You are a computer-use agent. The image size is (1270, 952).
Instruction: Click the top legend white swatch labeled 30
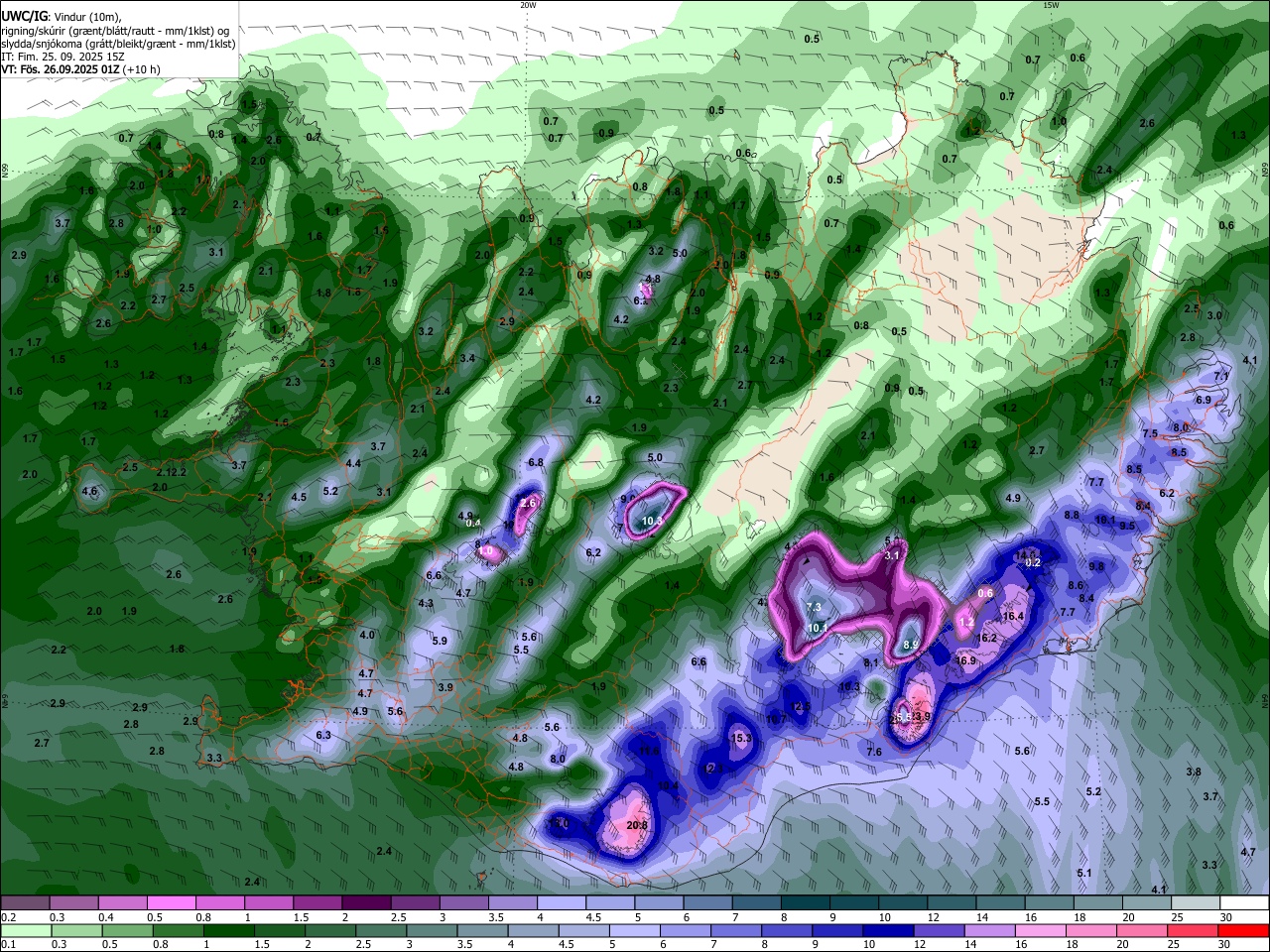pos(1245,903)
